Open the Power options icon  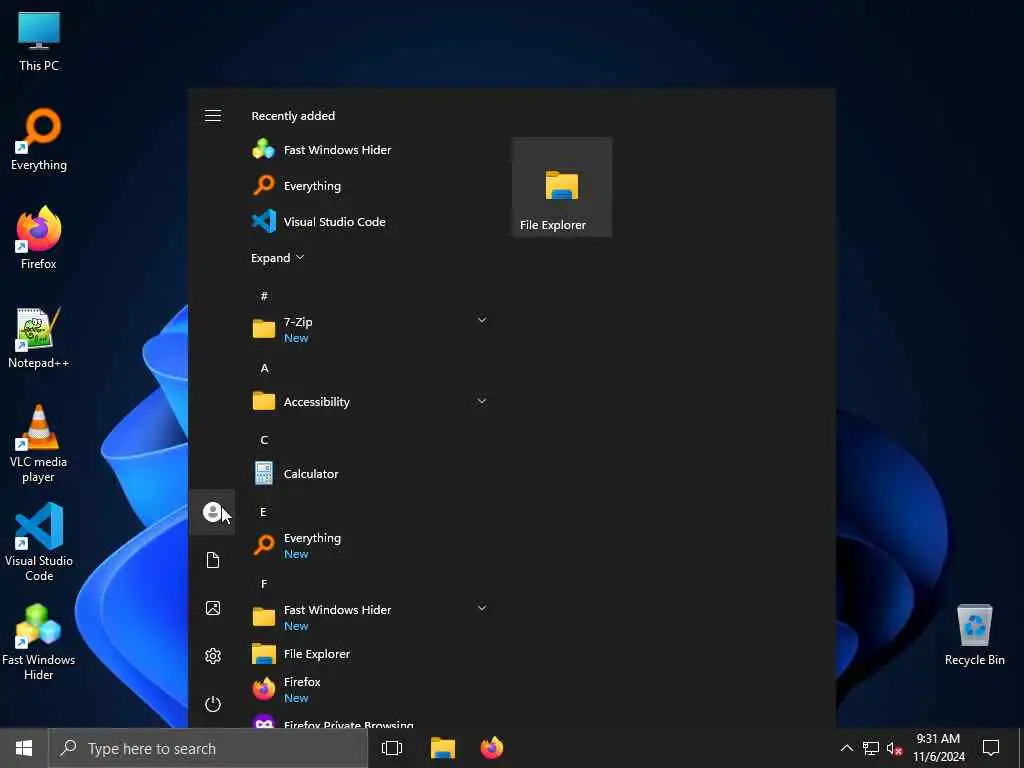(213, 704)
